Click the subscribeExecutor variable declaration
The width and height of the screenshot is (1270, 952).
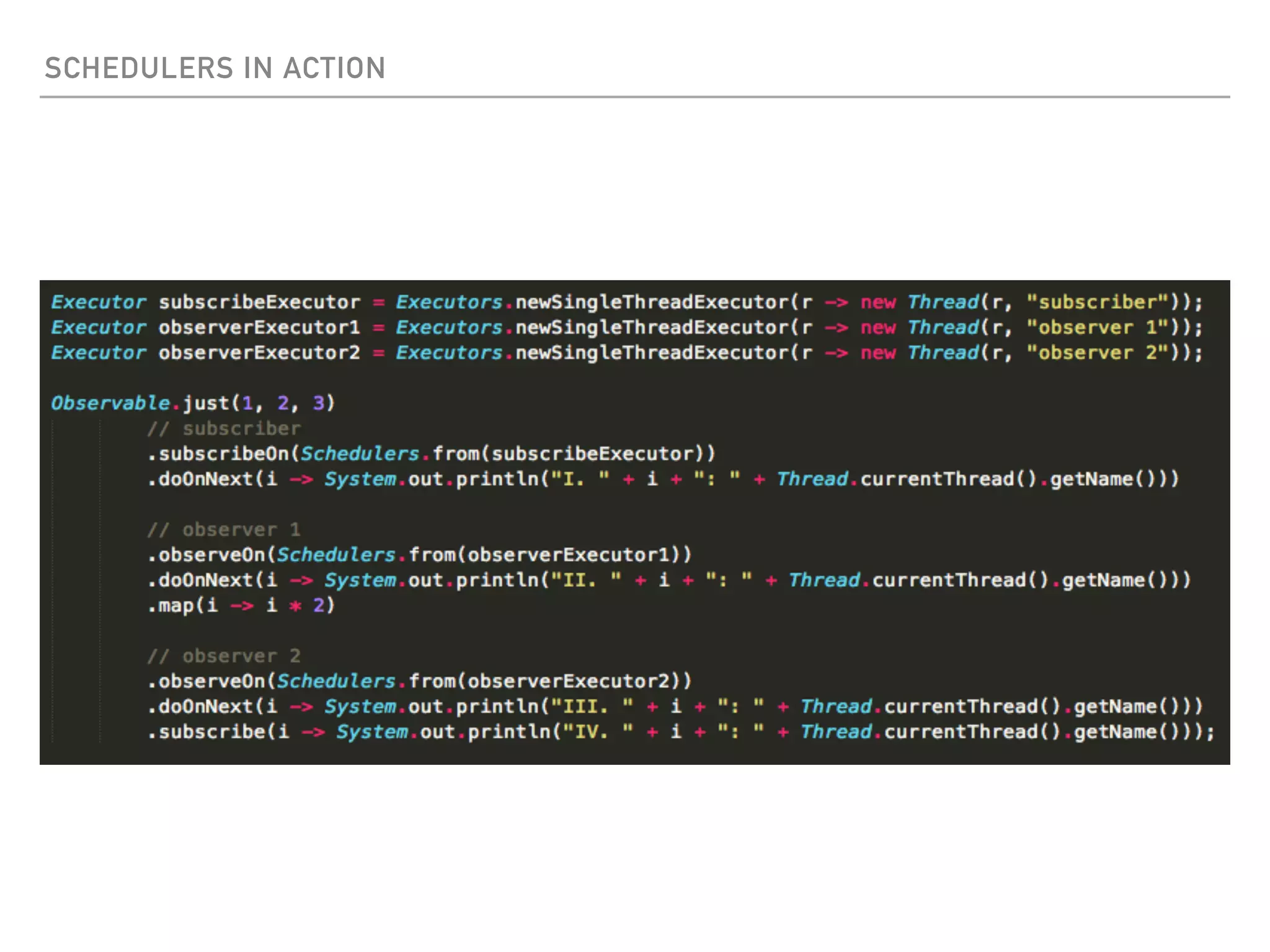point(259,302)
